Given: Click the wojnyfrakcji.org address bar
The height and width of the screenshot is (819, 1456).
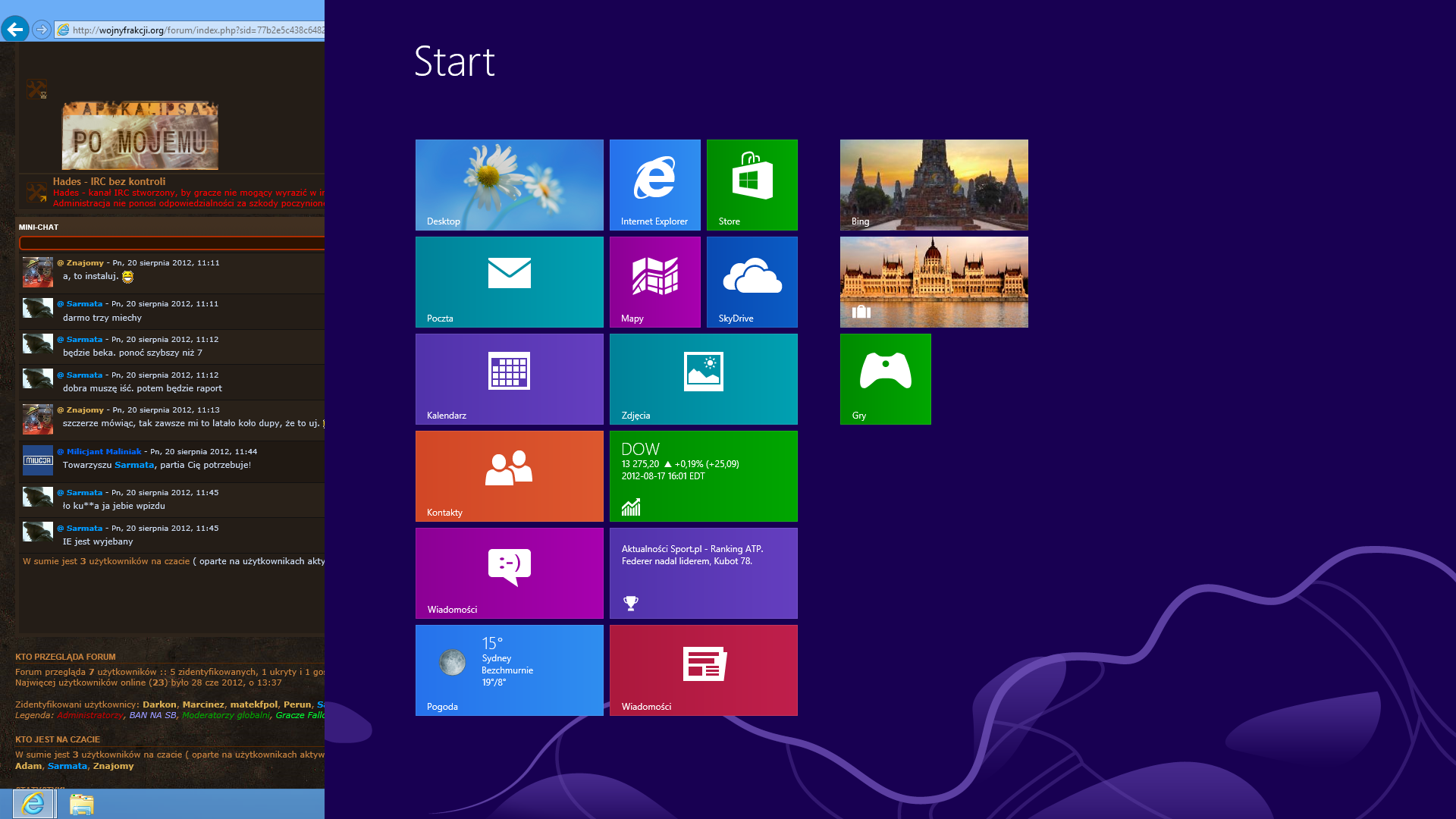Looking at the screenshot, I should click(x=190, y=30).
